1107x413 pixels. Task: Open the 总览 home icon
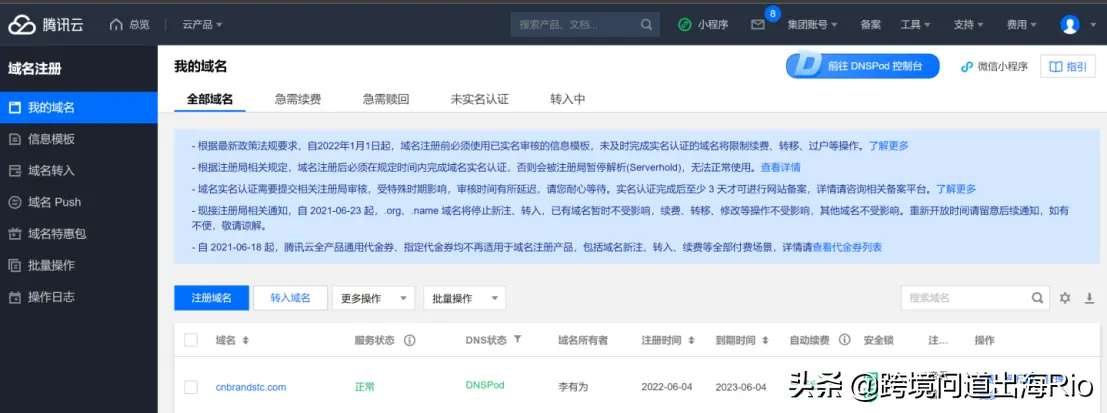116,25
